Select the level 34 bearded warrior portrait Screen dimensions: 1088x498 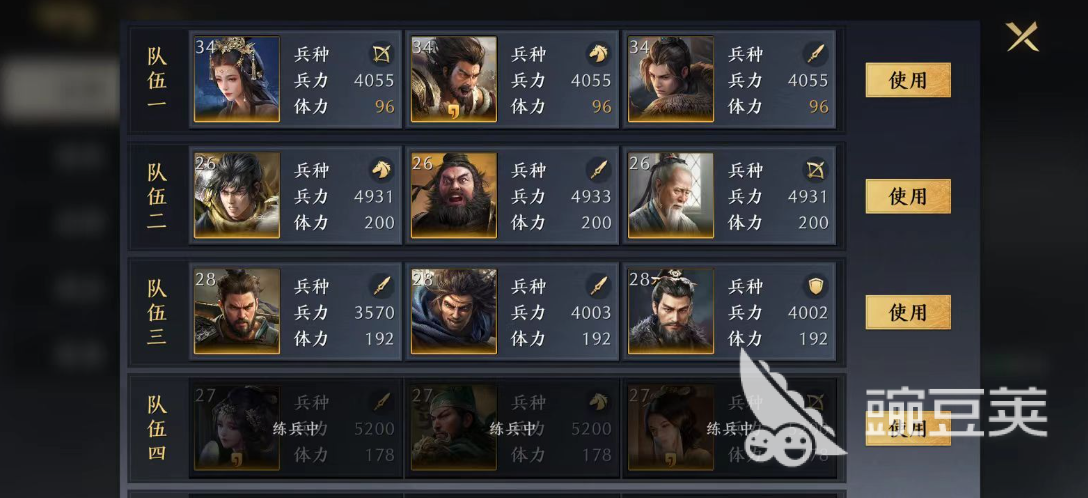pyautogui.click(x=453, y=79)
